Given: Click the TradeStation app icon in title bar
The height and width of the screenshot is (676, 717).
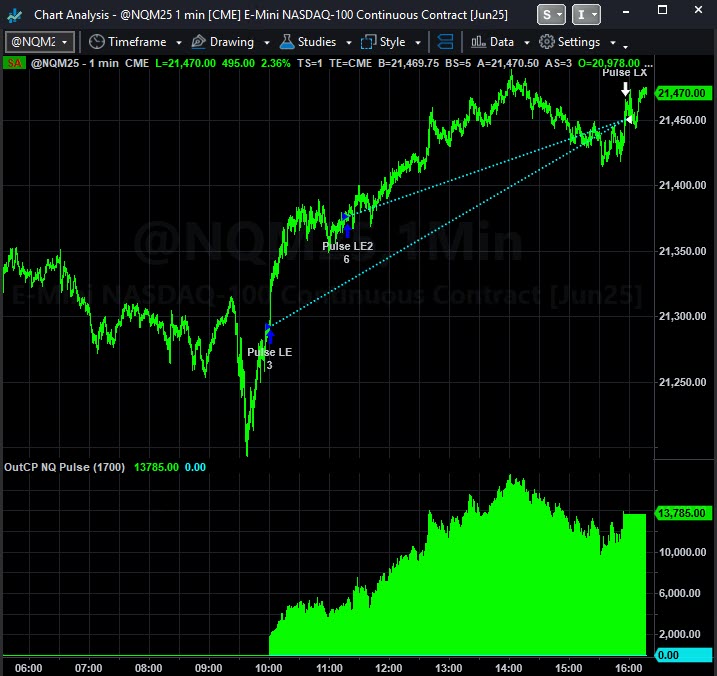Looking at the screenshot, I should coord(15,15).
